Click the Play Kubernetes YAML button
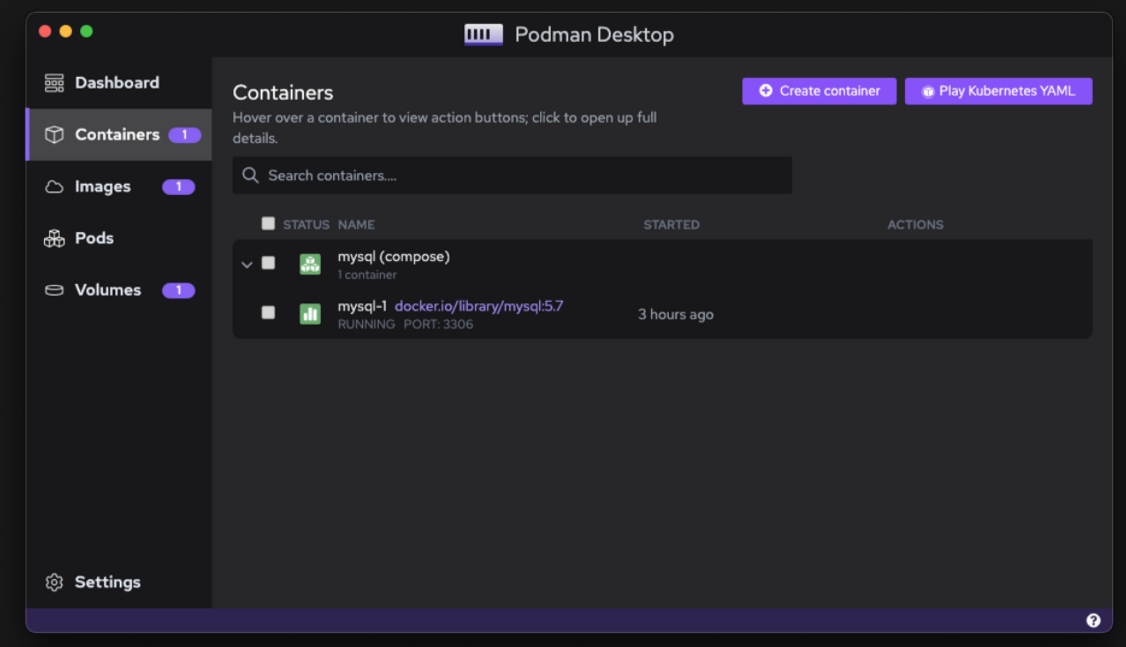This screenshot has height=647, width=1126. tap(998, 91)
